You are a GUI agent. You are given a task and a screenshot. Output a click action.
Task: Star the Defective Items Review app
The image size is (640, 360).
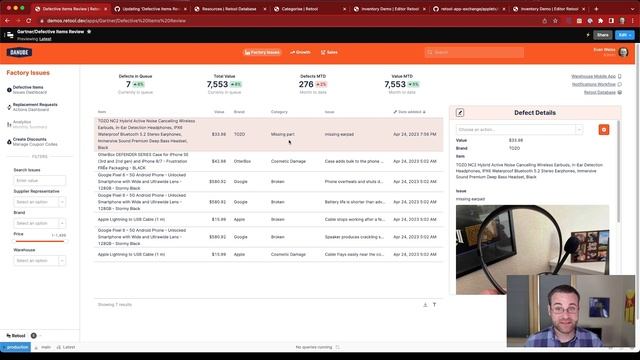tap(89, 31)
